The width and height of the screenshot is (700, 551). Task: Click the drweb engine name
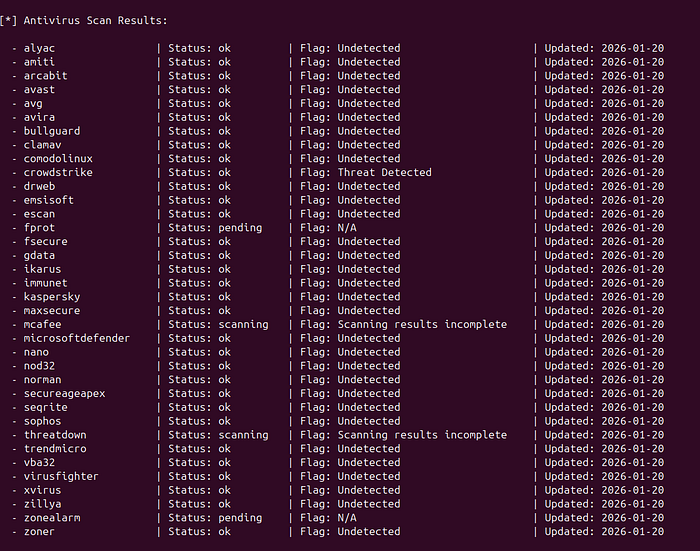(x=39, y=187)
